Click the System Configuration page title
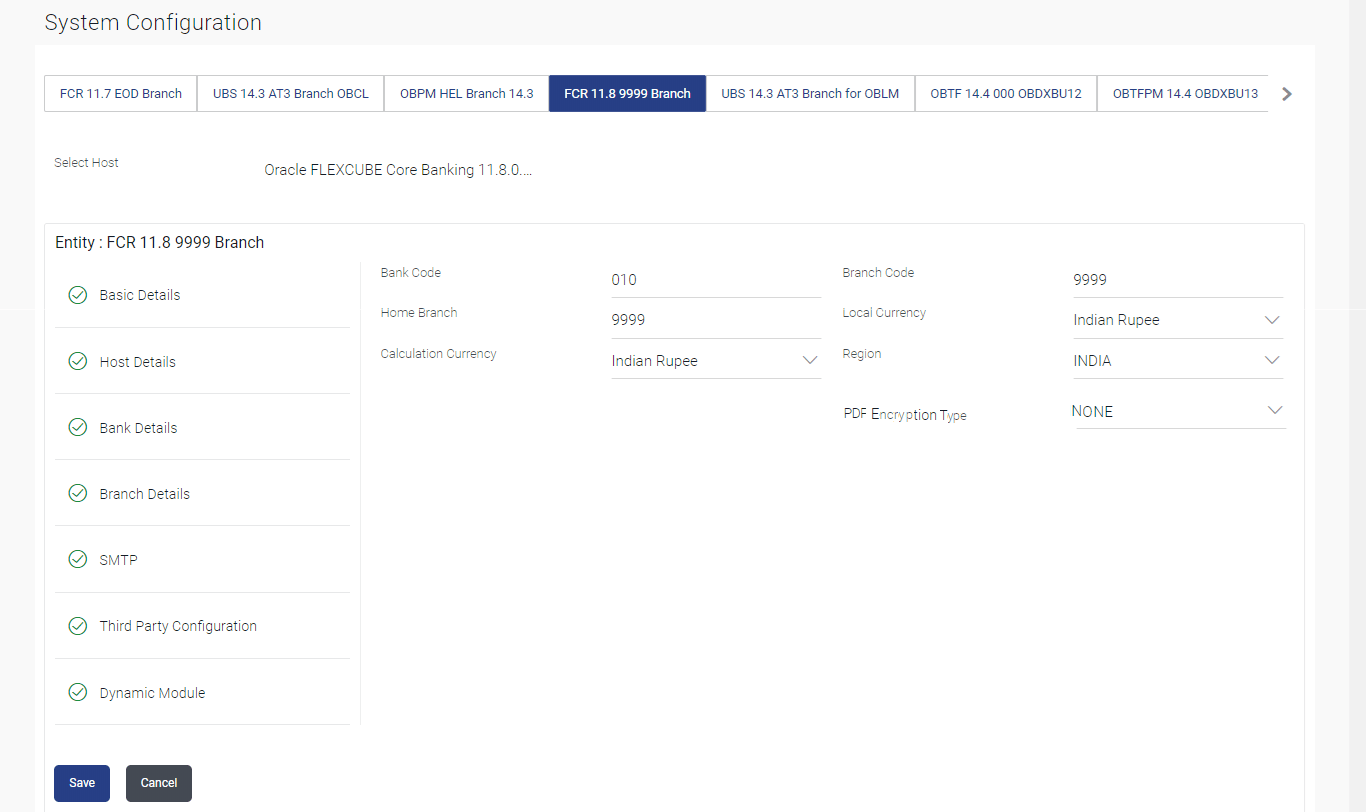 click(x=153, y=22)
